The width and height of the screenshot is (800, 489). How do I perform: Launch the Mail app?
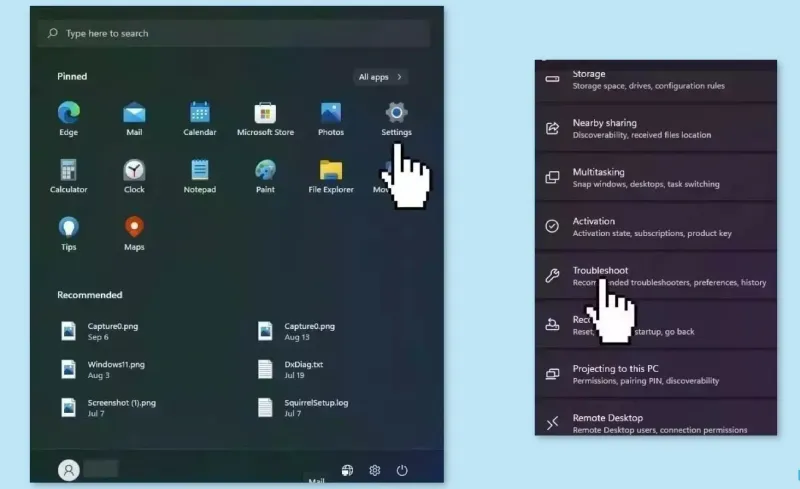pos(134,113)
